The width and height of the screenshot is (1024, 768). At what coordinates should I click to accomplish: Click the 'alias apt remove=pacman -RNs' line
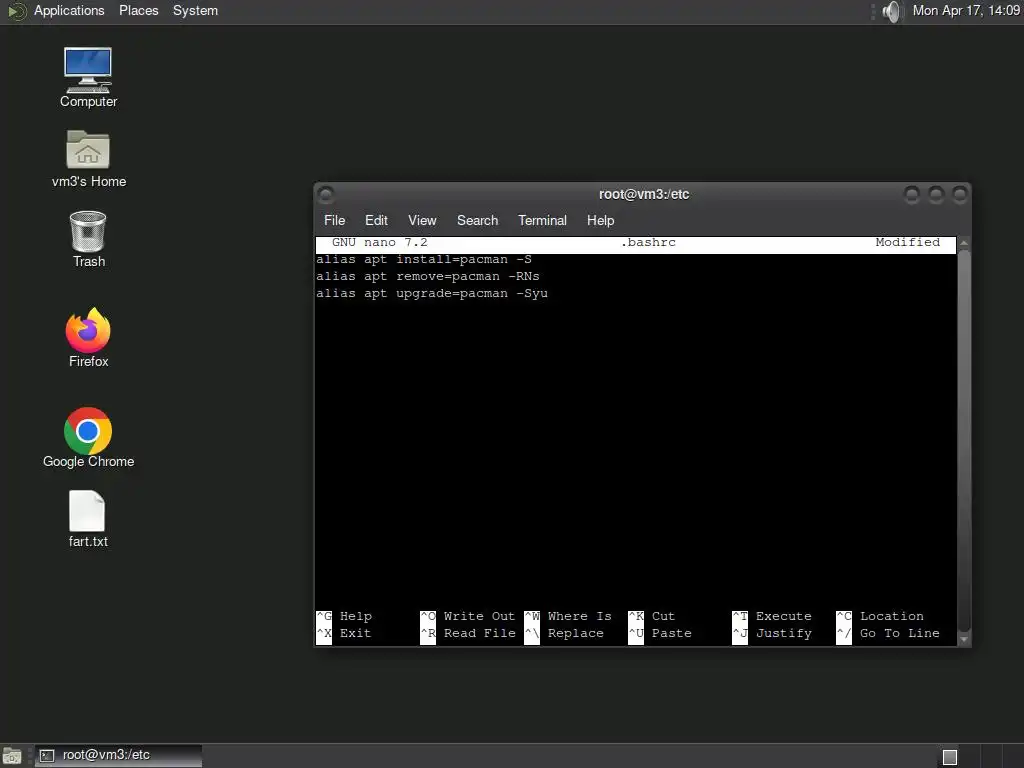coord(428,276)
